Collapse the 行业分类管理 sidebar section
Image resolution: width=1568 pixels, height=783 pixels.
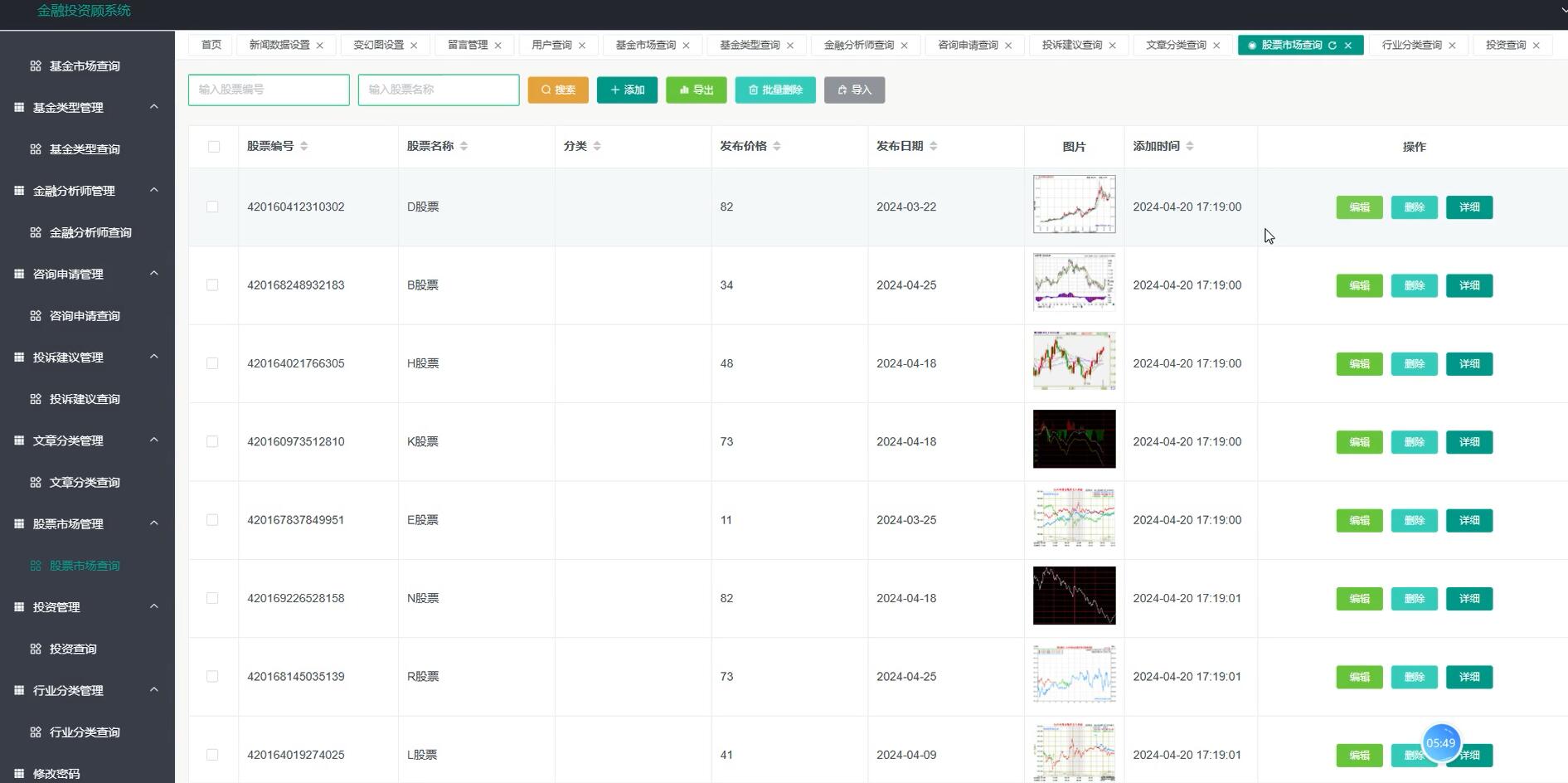coord(153,689)
